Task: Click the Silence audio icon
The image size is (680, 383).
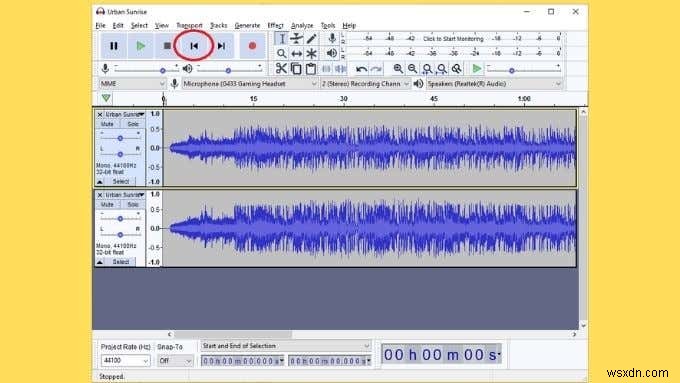Action: click(340, 69)
